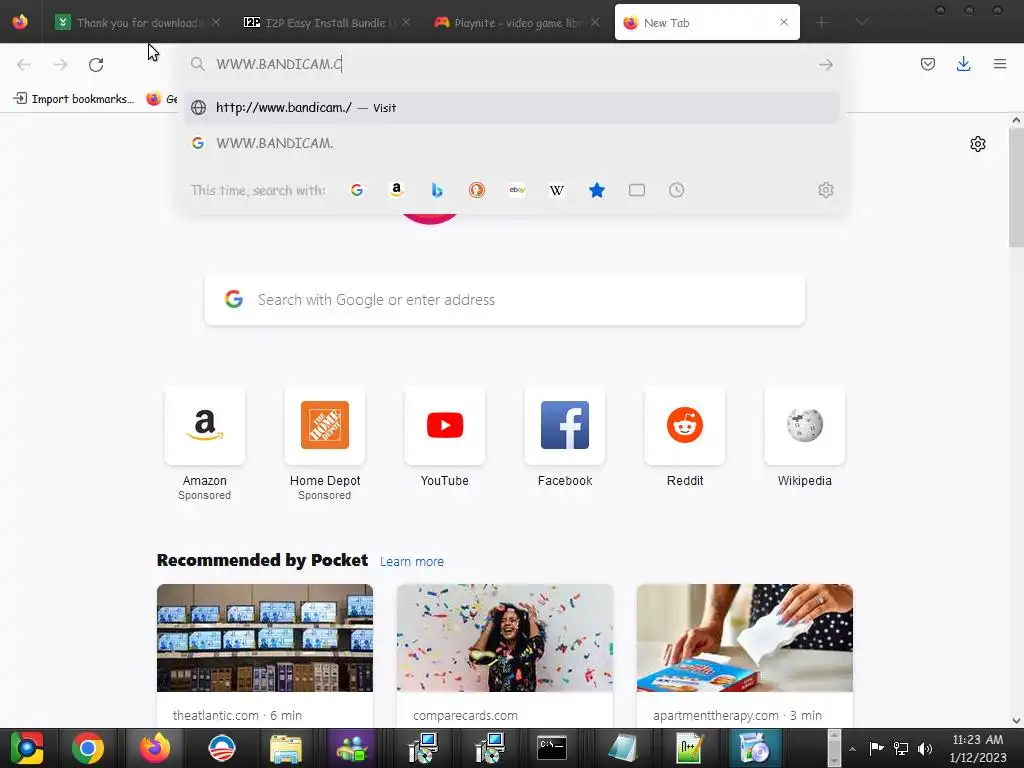Click the Import bookmarks toolbar item
The image size is (1024, 768).
74,99
